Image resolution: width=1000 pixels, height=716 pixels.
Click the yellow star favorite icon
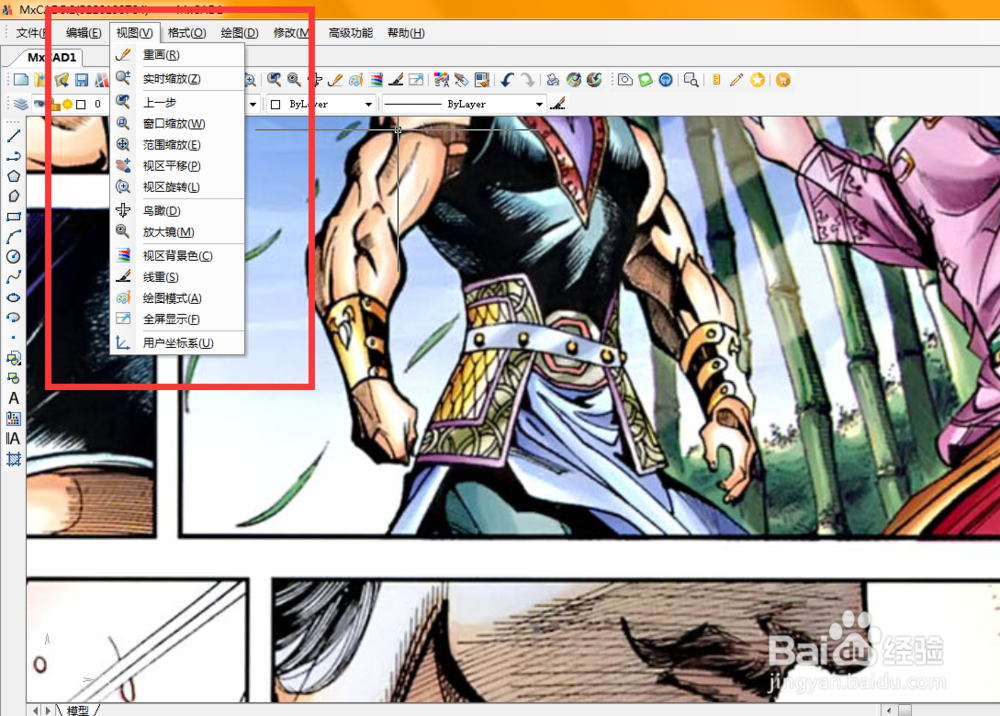coord(757,80)
